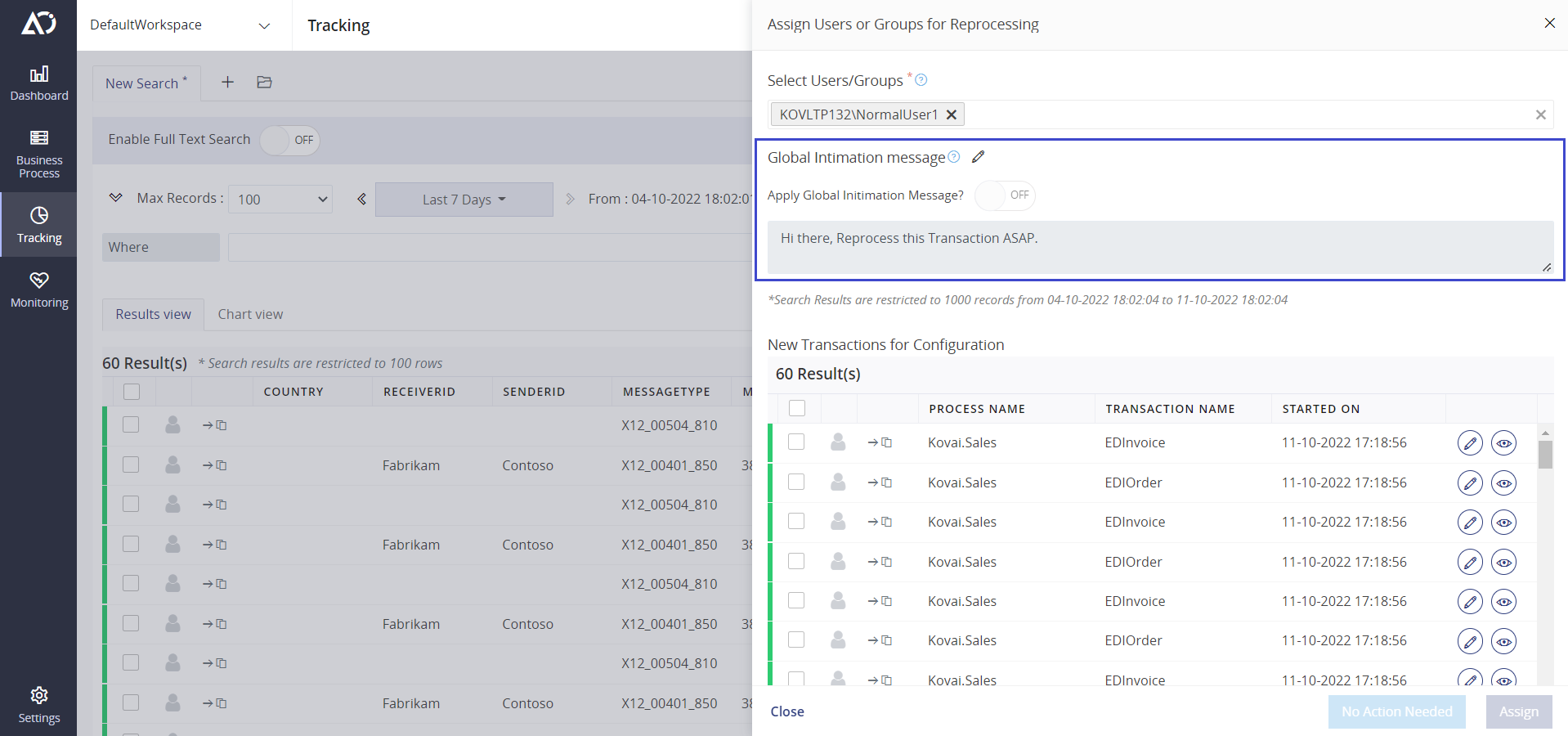This screenshot has height=736, width=1568.
Task: Edit first EDIOrder row with pencil icon
Action: [x=1470, y=483]
